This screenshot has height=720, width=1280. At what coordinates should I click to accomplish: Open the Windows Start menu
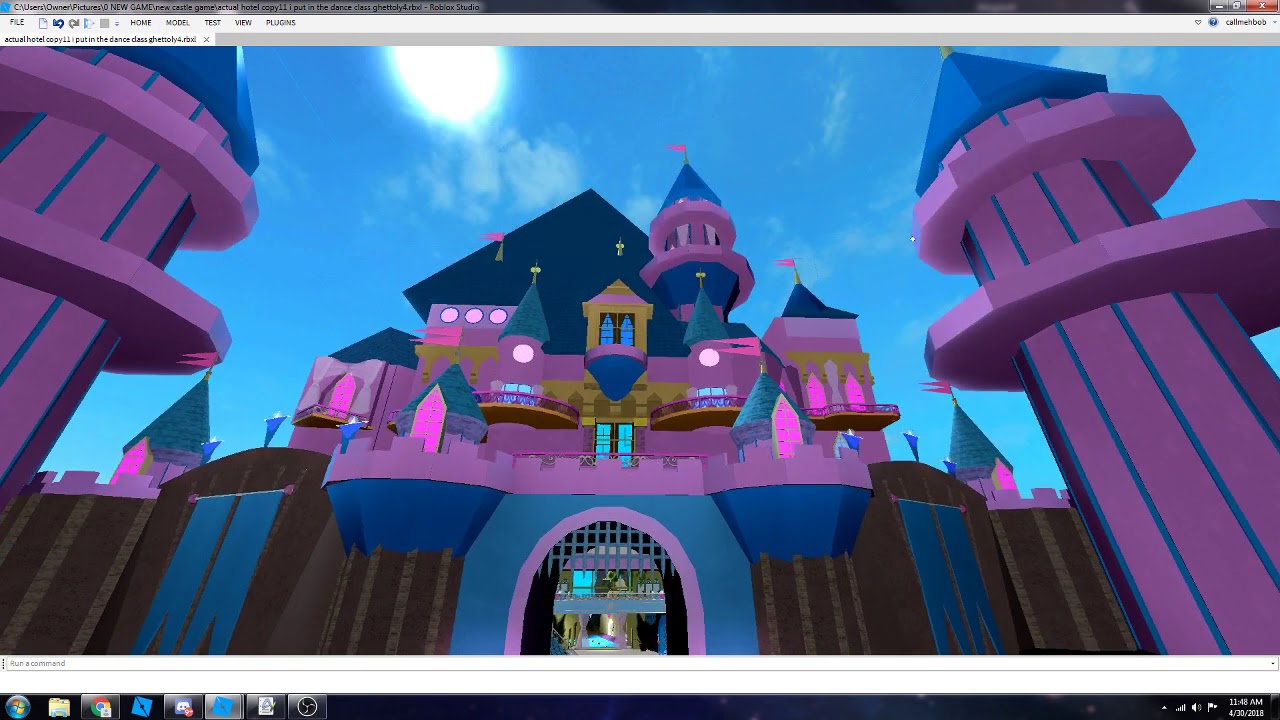tap(18, 707)
